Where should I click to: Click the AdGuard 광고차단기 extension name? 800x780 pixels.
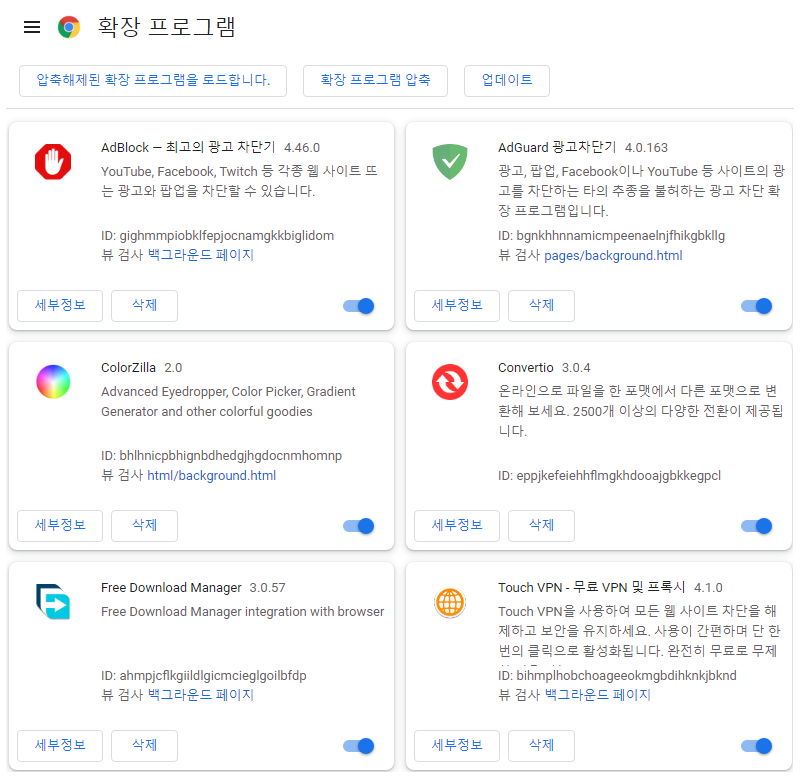click(x=557, y=147)
